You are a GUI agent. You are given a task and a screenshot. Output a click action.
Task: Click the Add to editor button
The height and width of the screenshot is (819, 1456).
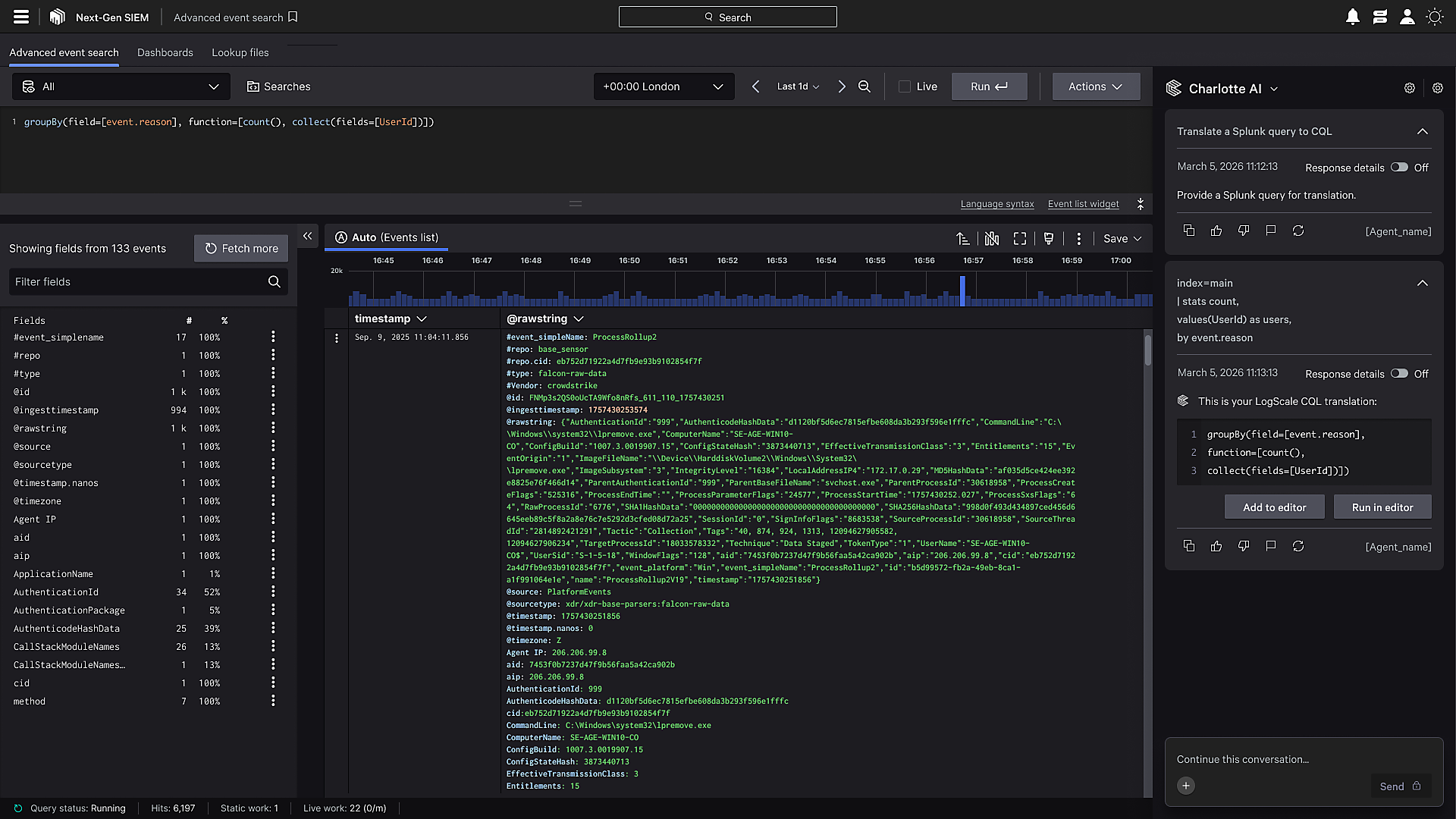tap(1274, 507)
